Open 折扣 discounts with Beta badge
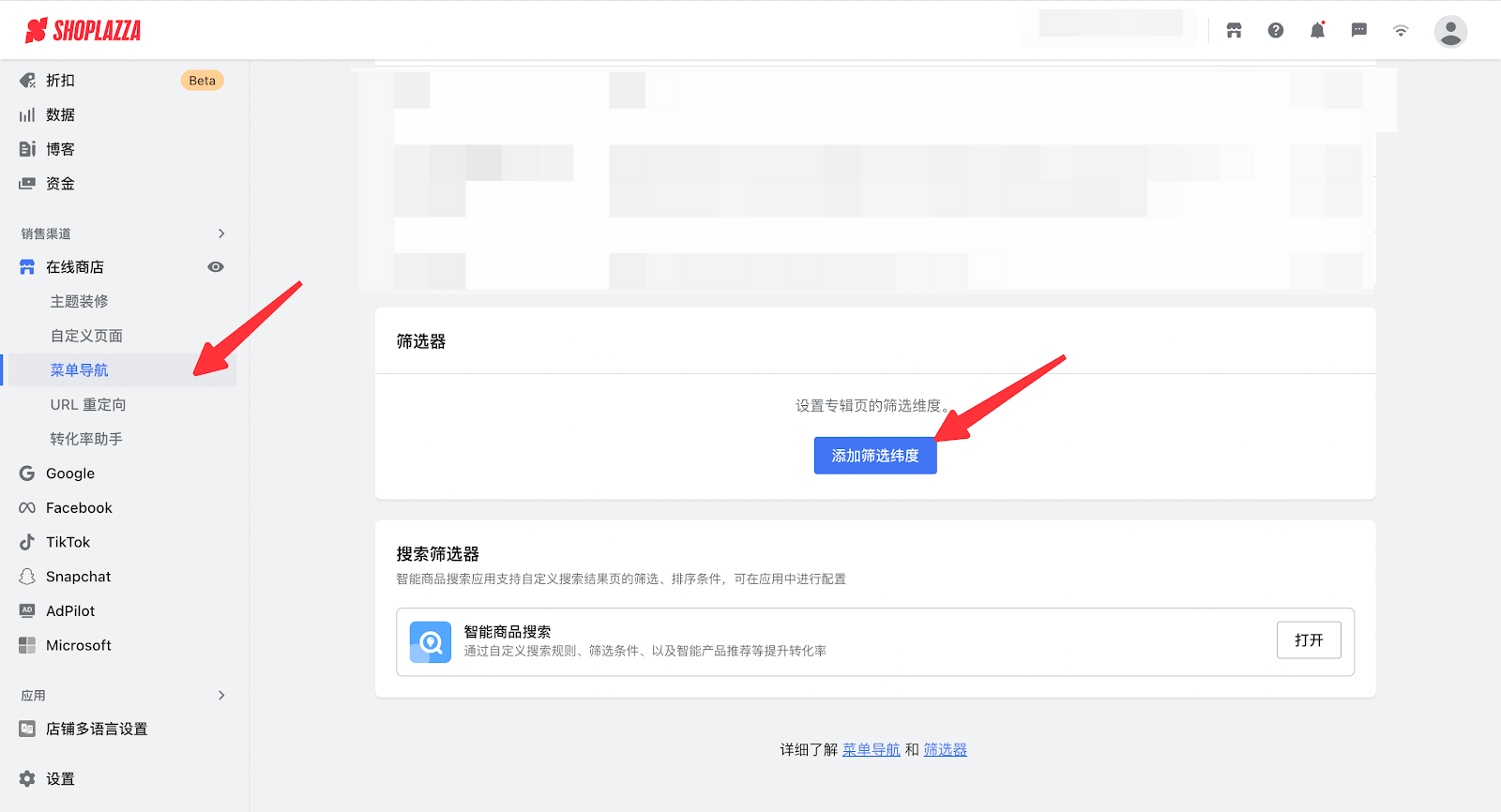The height and width of the screenshot is (812, 1501). [x=60, y=81]
